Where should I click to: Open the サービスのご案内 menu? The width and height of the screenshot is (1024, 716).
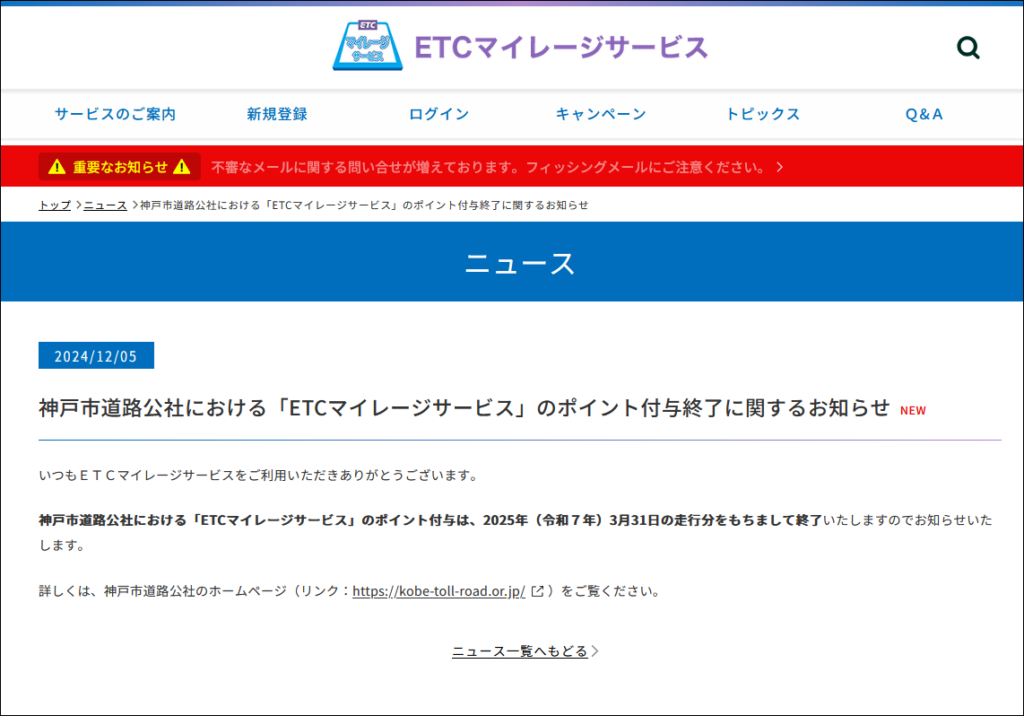click(115, 114)
